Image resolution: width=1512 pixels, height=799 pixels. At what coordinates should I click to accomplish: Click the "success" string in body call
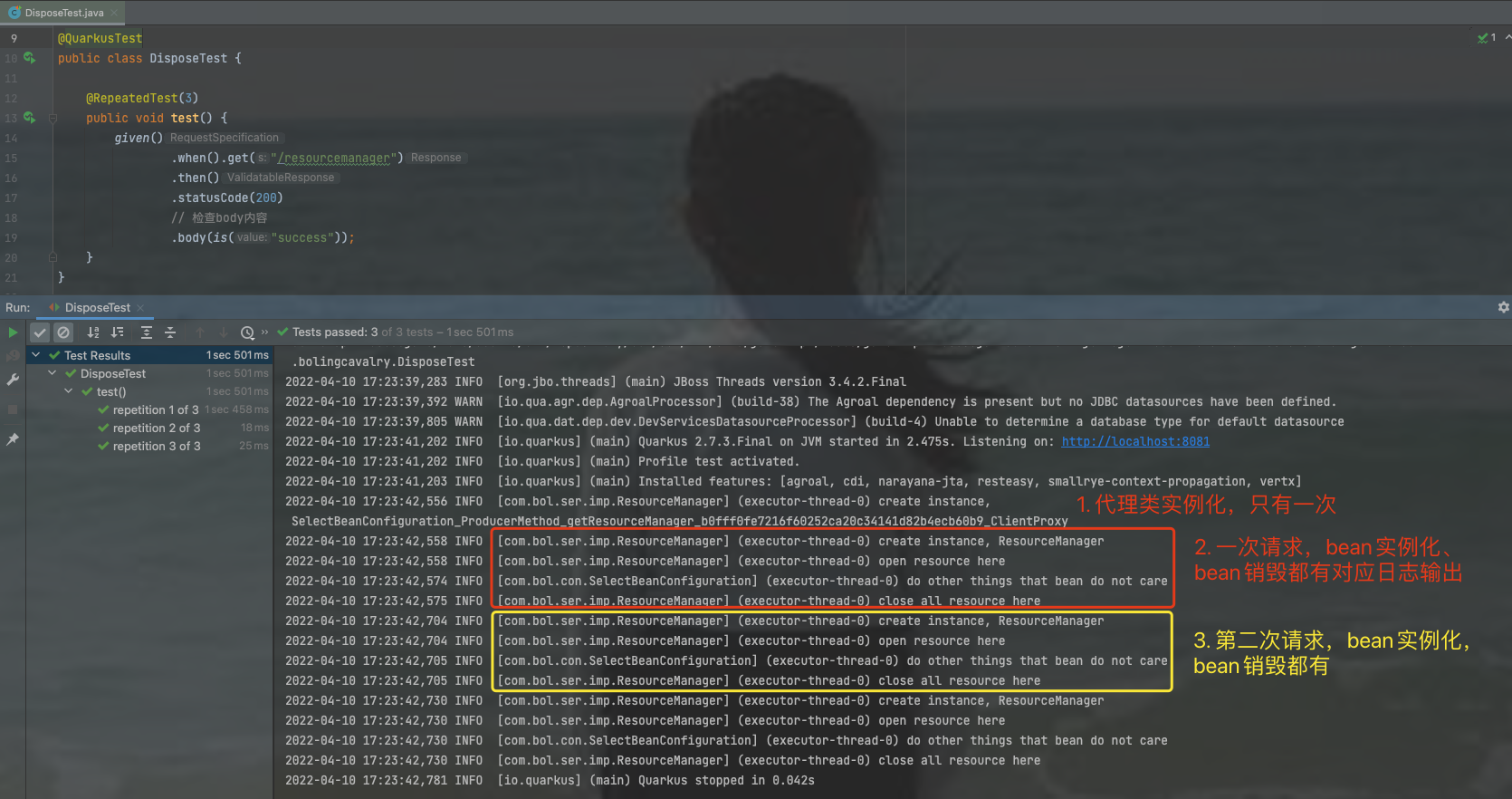click(302, 237)
